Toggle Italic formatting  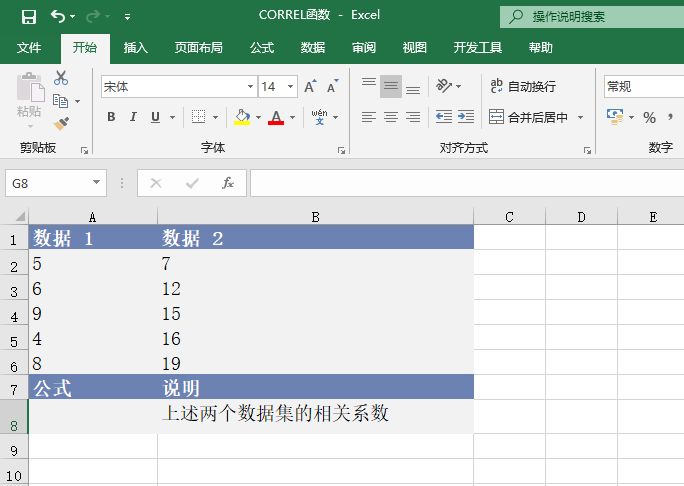134,118
